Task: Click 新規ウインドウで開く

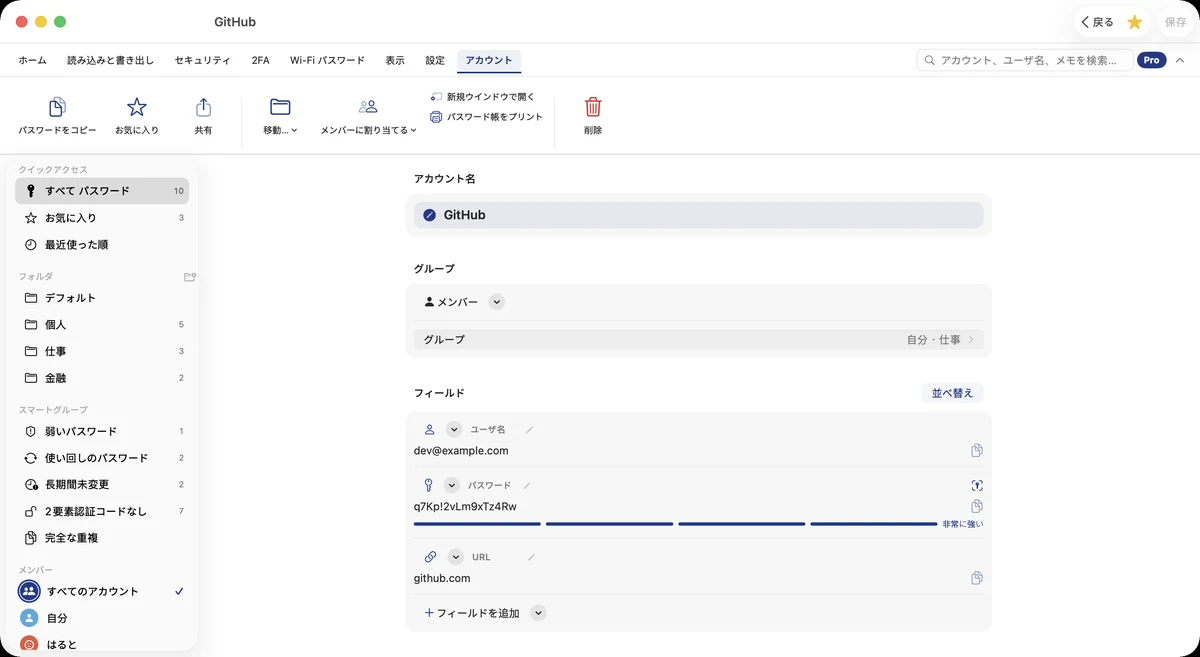Action: point(484,97)
